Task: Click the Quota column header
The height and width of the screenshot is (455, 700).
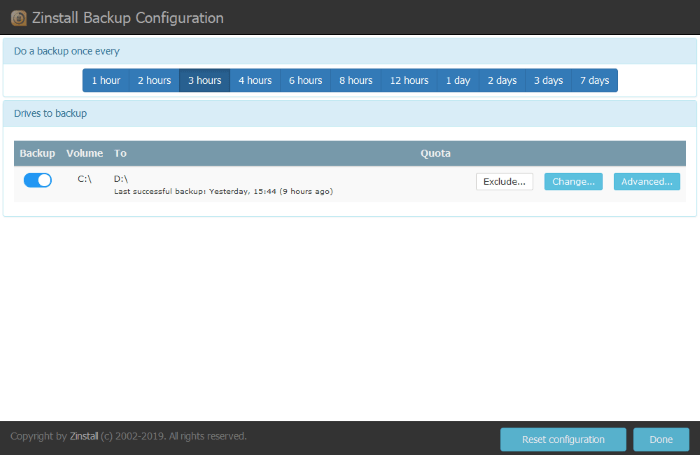Action: (x=435, y=153)
